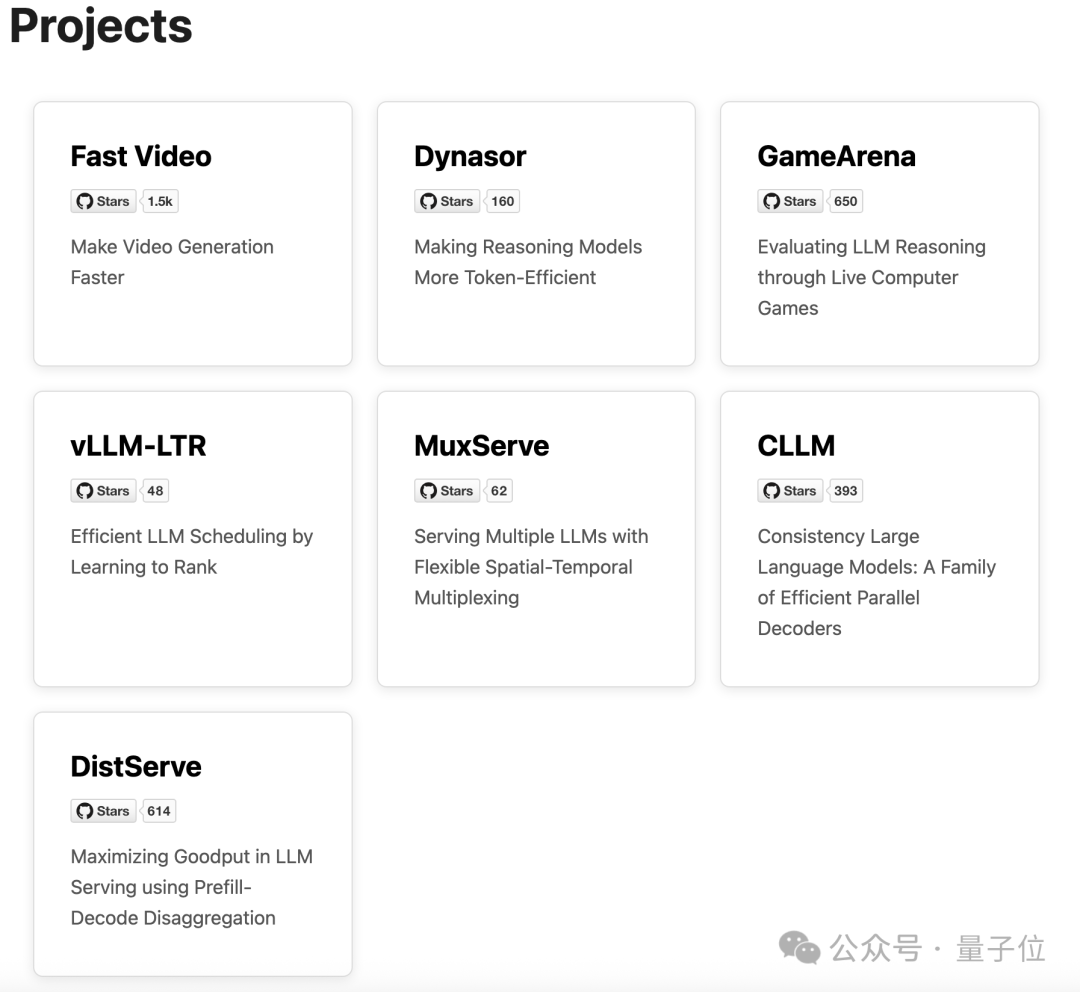The width and height of the screenshot is (1080, 992).
Task: Click the GitHub icon on Dynasor card
Action: pos(428,201)
